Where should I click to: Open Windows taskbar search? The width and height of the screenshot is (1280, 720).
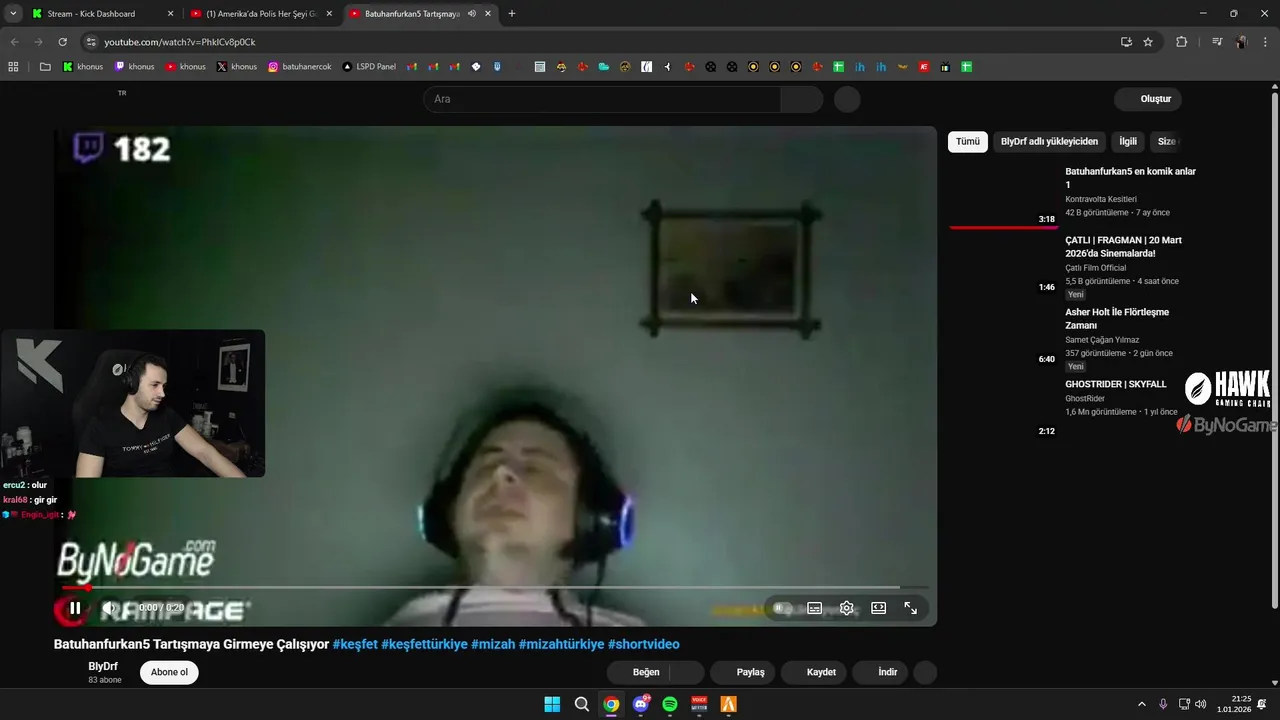tap(582, 704)
